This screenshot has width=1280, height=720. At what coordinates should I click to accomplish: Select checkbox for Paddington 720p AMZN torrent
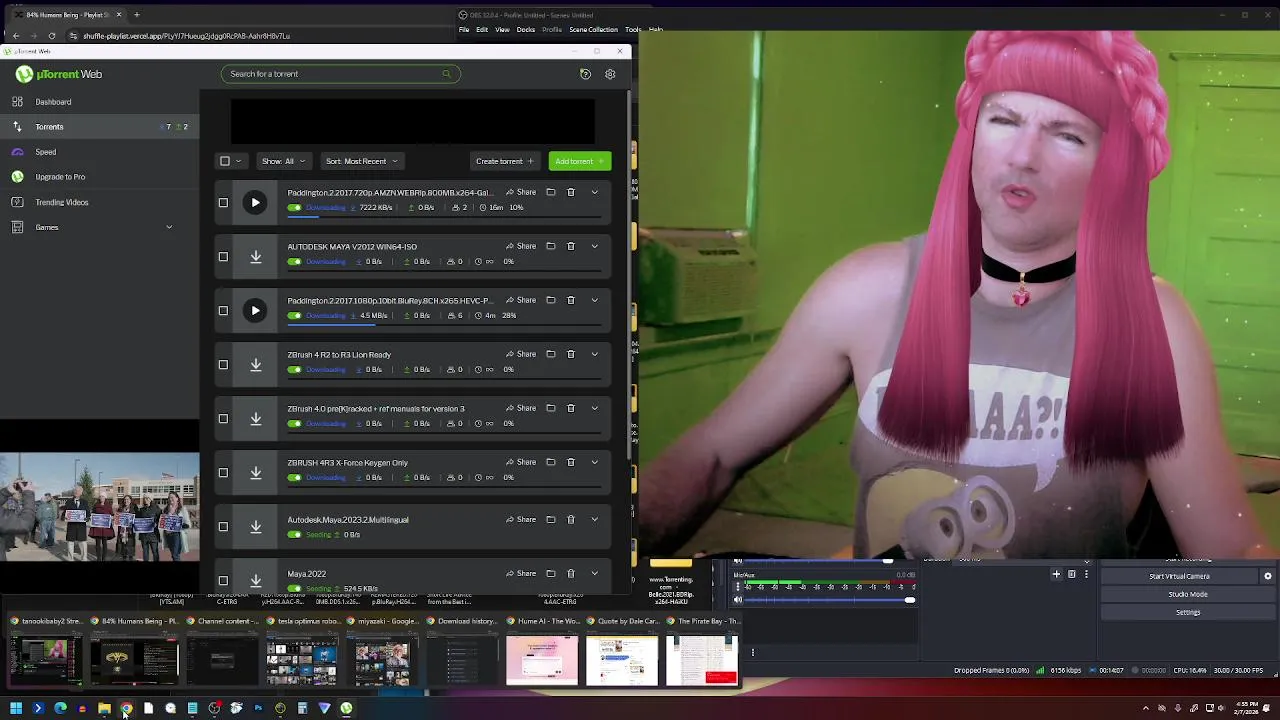[223, 203]
